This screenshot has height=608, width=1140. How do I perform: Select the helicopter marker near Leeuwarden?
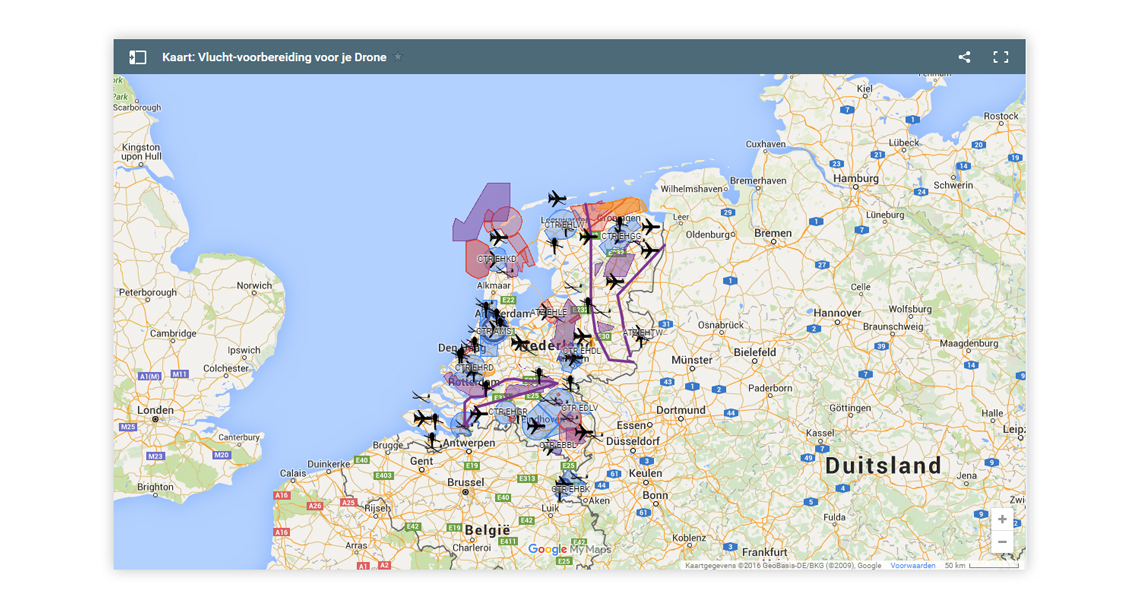552,243
